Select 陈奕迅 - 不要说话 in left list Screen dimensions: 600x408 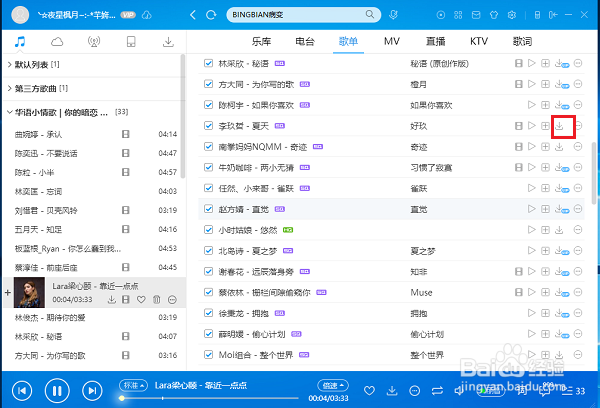(46, 153)
